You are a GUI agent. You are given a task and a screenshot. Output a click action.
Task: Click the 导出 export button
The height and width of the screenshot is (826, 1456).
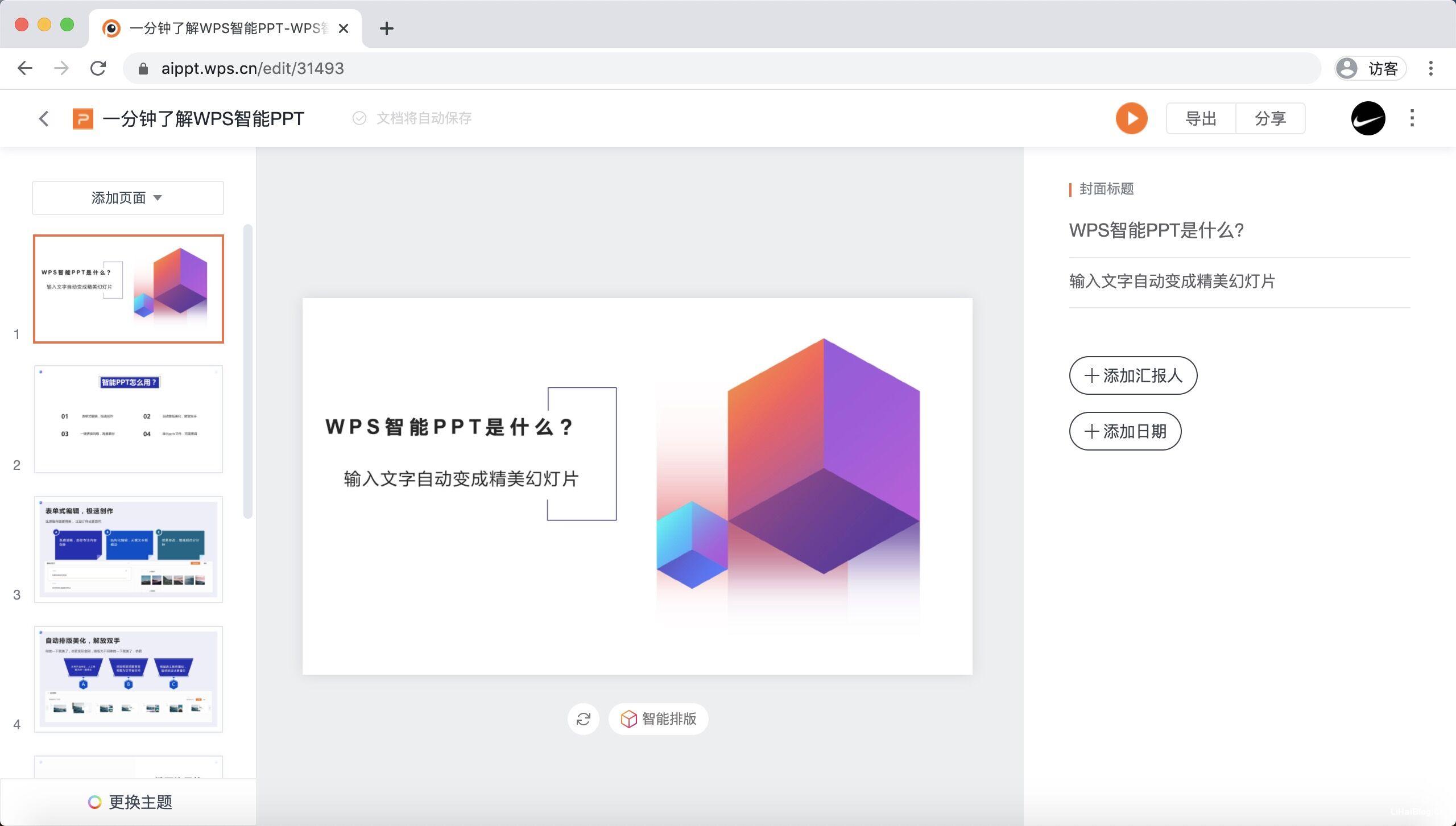tap(1201, 118)
